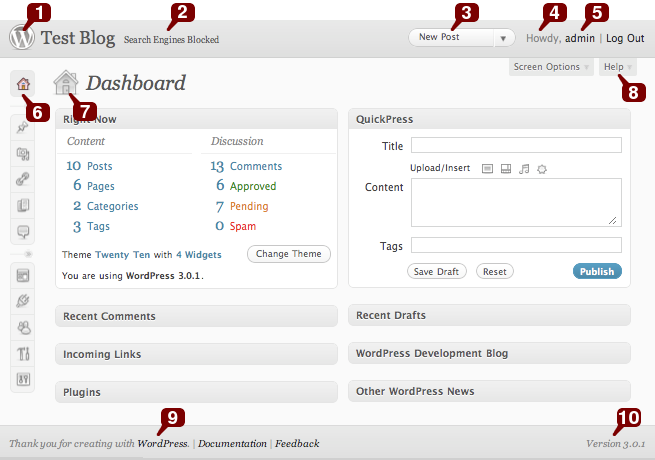
Task: Click Add Media icon in QuickPress
Action: (542, 169)
